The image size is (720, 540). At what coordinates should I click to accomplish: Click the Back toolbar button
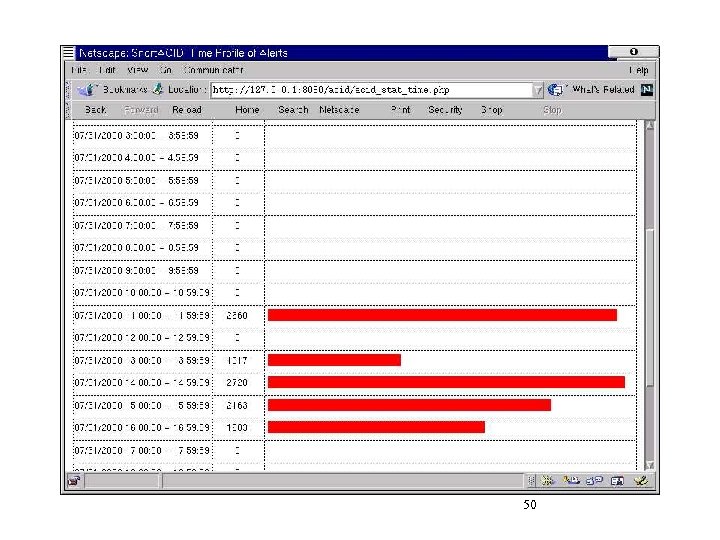tap(96, 110)
